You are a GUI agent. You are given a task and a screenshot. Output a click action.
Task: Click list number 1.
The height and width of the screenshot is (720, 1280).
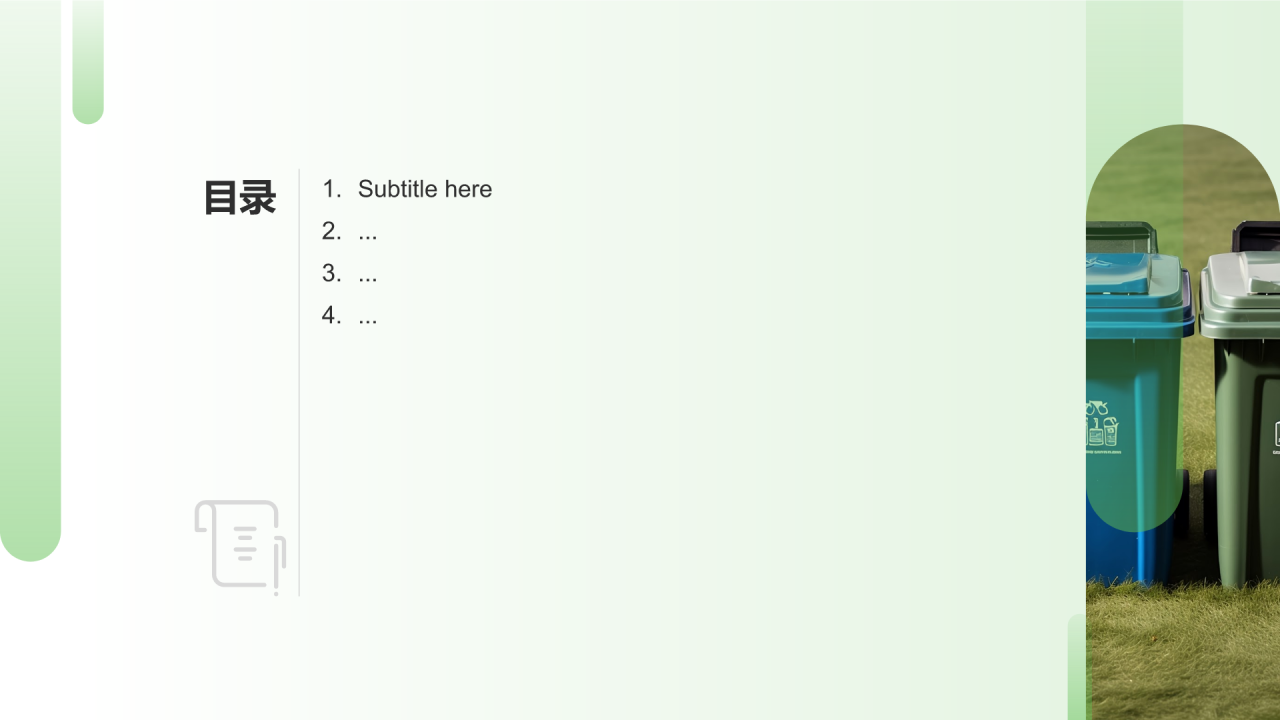coord(331,189)
